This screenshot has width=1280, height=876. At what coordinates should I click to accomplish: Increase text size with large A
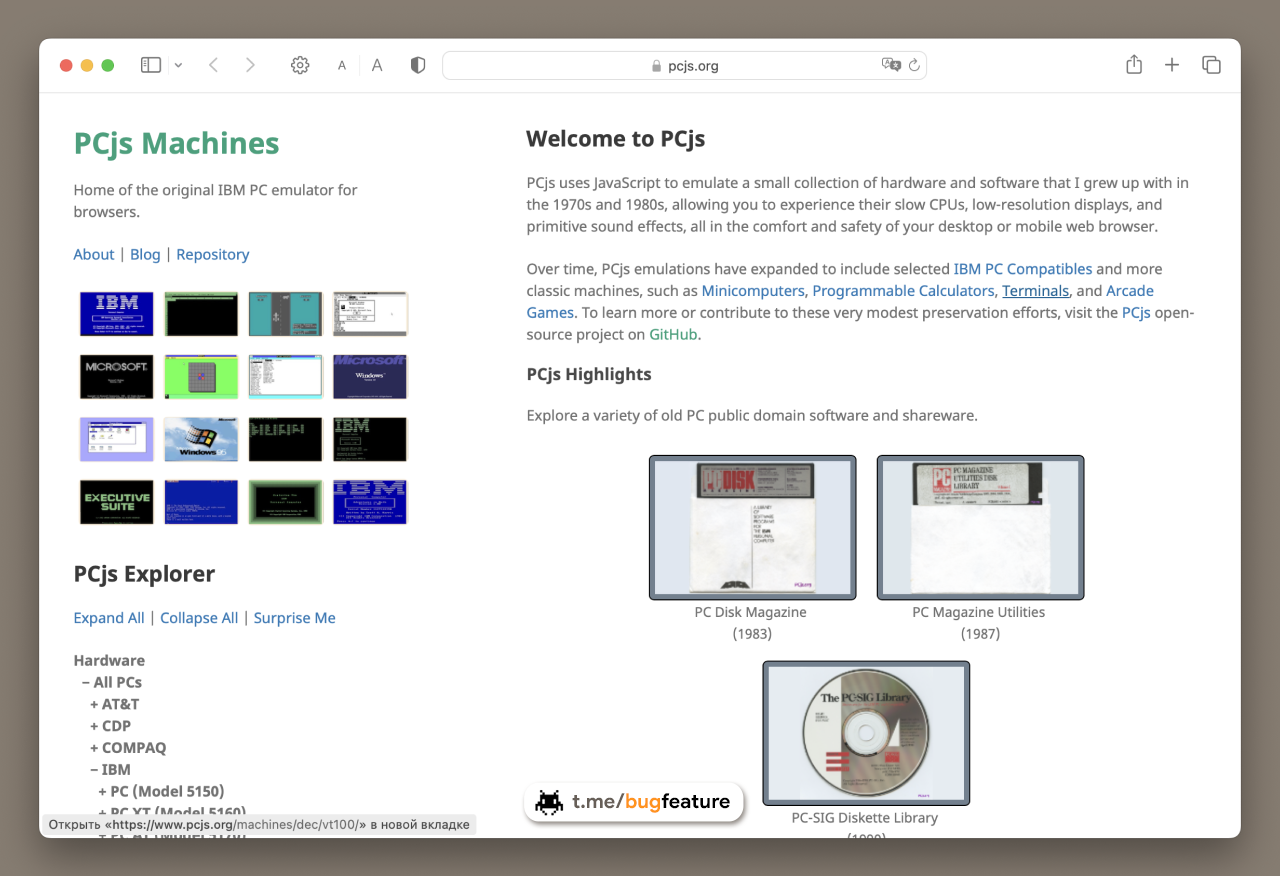tap(377, 65)
